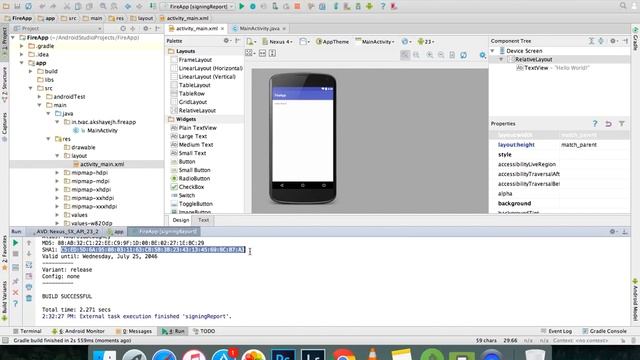Open the FireApp [signingReport] run configuration dropdown
The height and width of the screenshot is (360, 640).
198,7
